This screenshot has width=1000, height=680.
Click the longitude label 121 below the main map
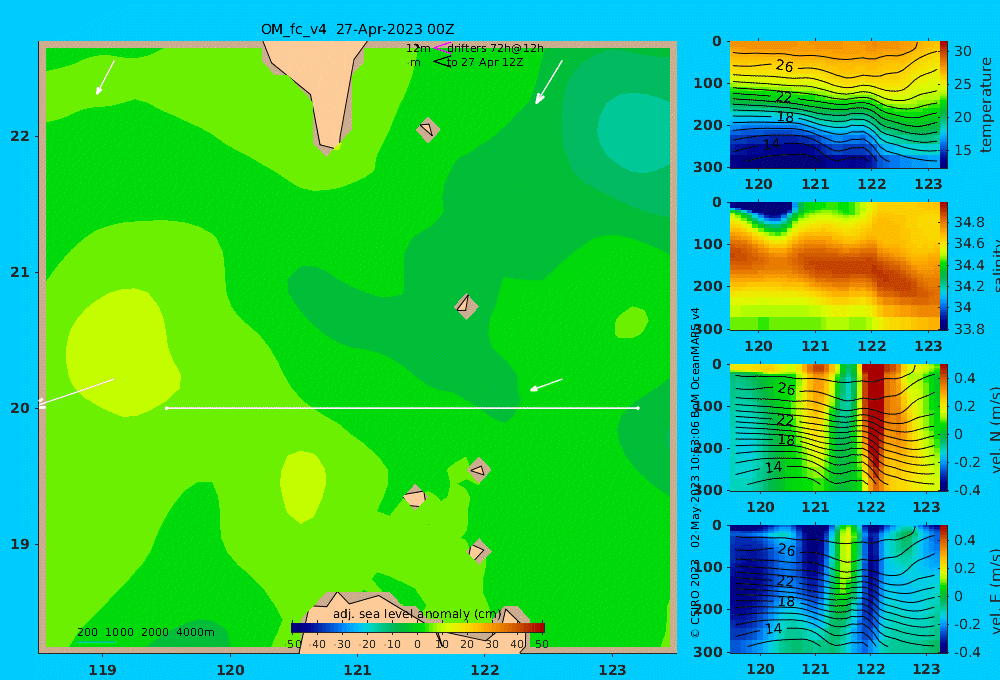pyautogui.click(x=357, y=670)
